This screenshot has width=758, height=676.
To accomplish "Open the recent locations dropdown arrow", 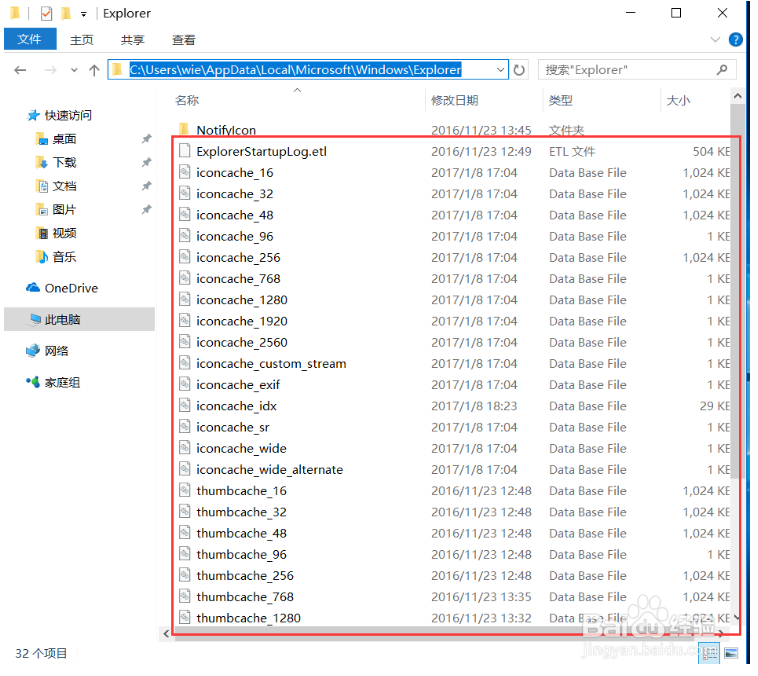I will [74, 71].
